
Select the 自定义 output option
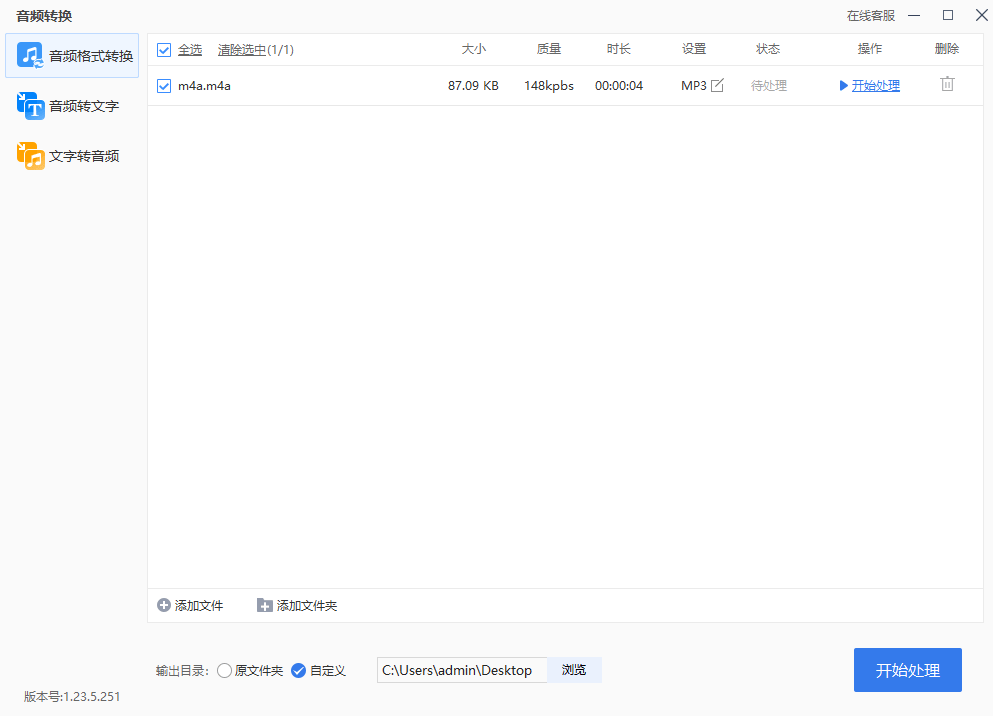298,670
